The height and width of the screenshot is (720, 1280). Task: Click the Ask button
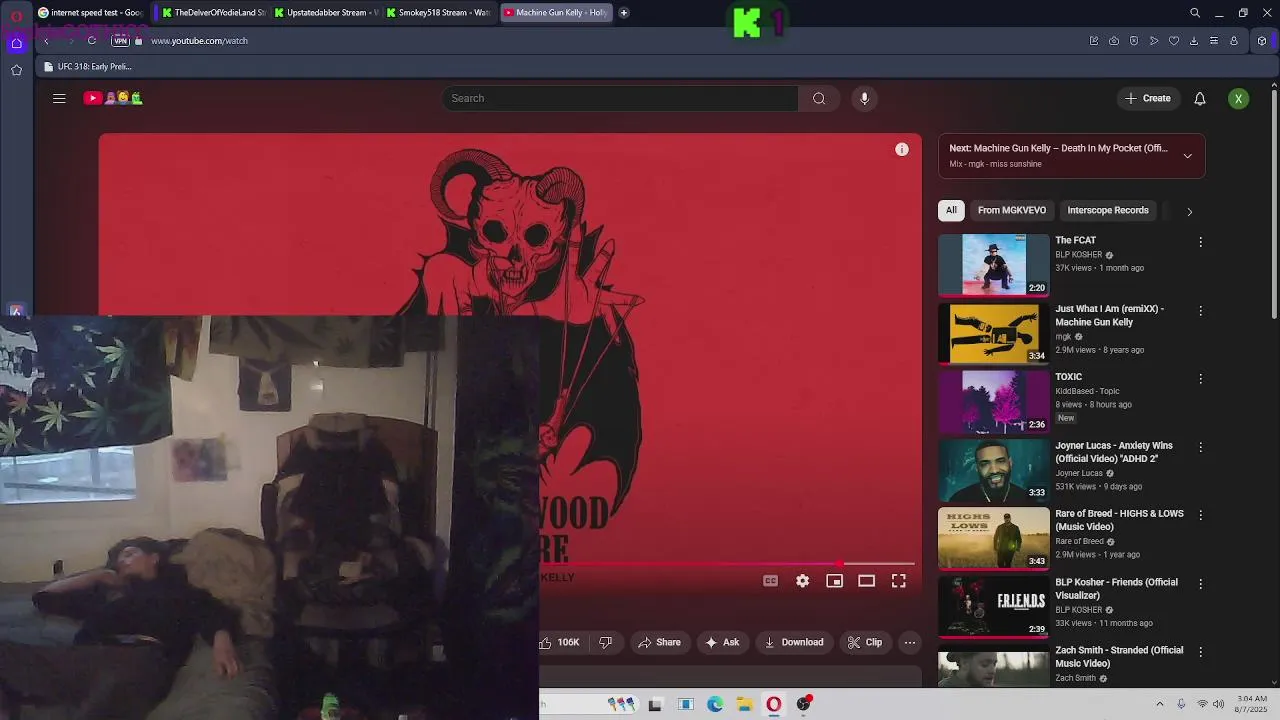tap(722, 642)
